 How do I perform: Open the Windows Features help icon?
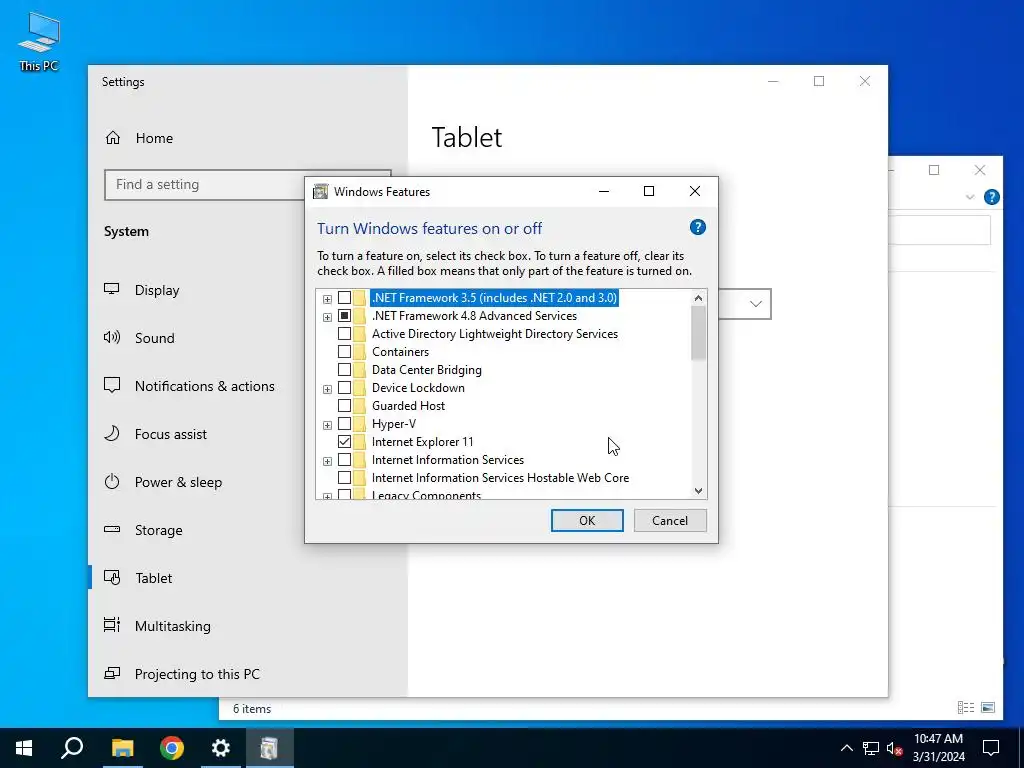click(x=697, y=227)
